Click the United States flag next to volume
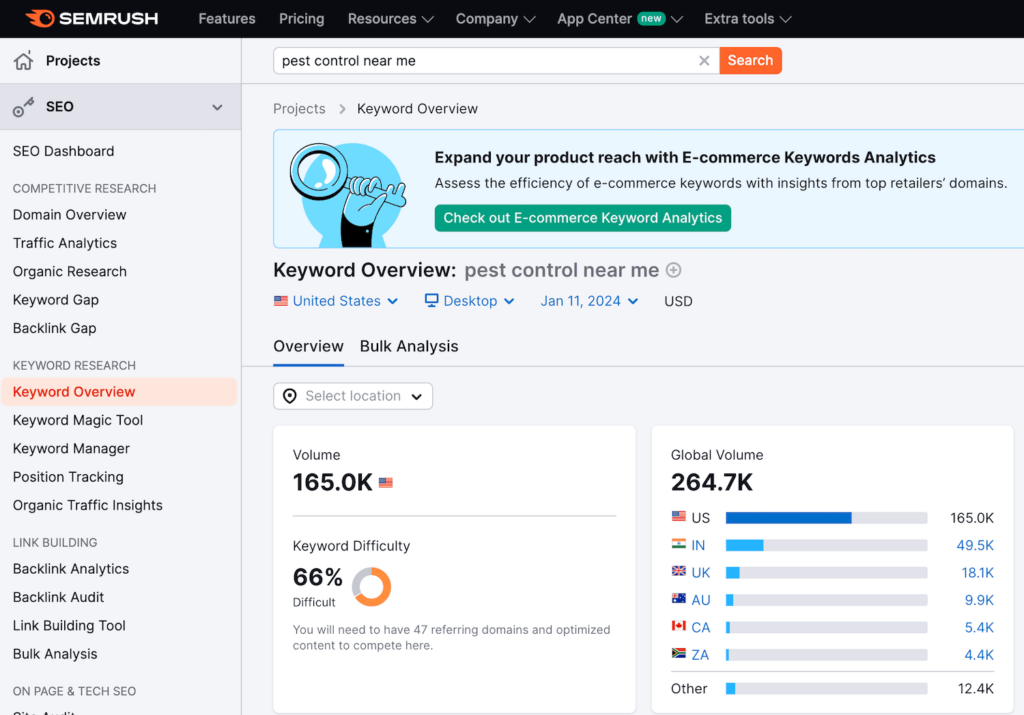 [x=386, y=483]
